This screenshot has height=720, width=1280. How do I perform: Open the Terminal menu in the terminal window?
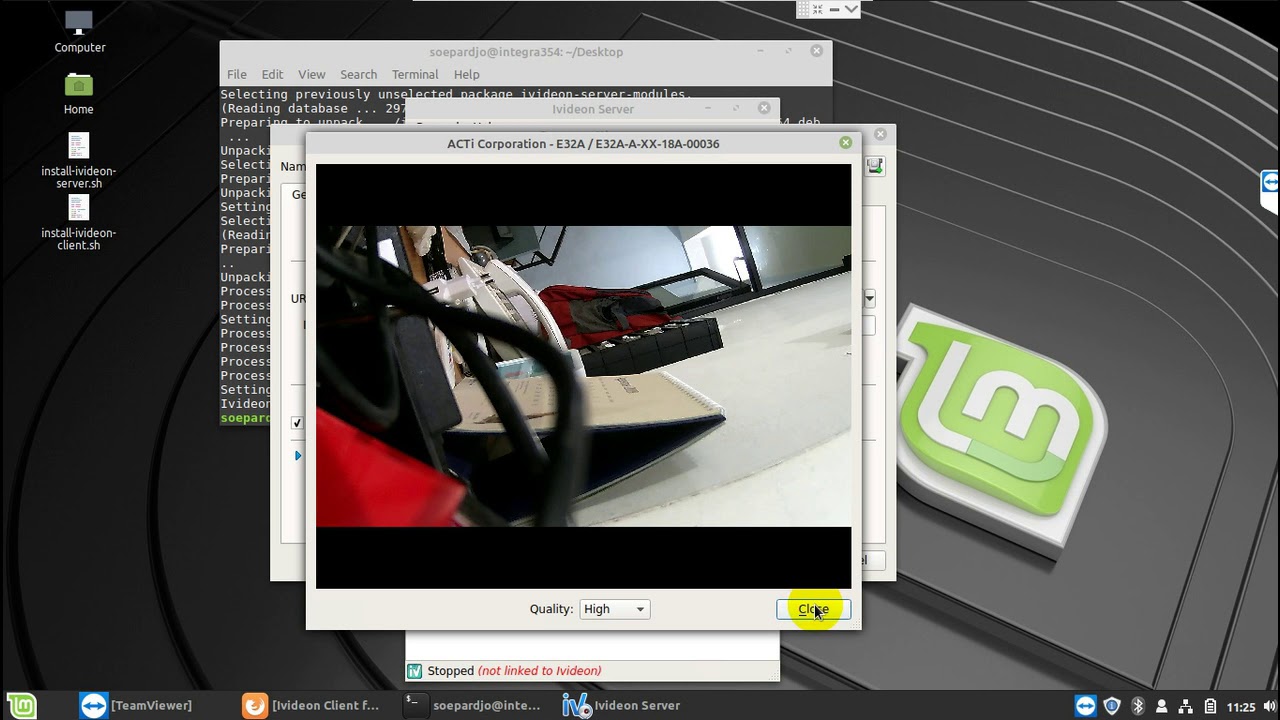coord(415,74)
